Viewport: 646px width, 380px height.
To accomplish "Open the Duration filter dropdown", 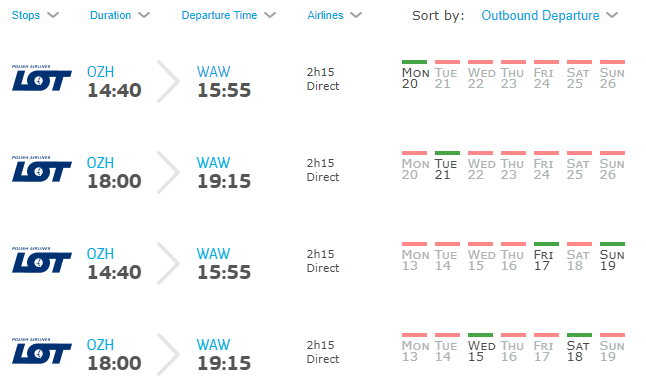I will pyautogui.click(x=120, y=15).
